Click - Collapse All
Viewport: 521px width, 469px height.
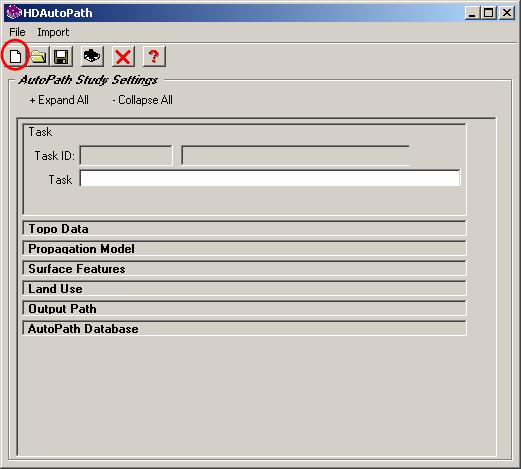pyautogui.click(x=142, y=100)
